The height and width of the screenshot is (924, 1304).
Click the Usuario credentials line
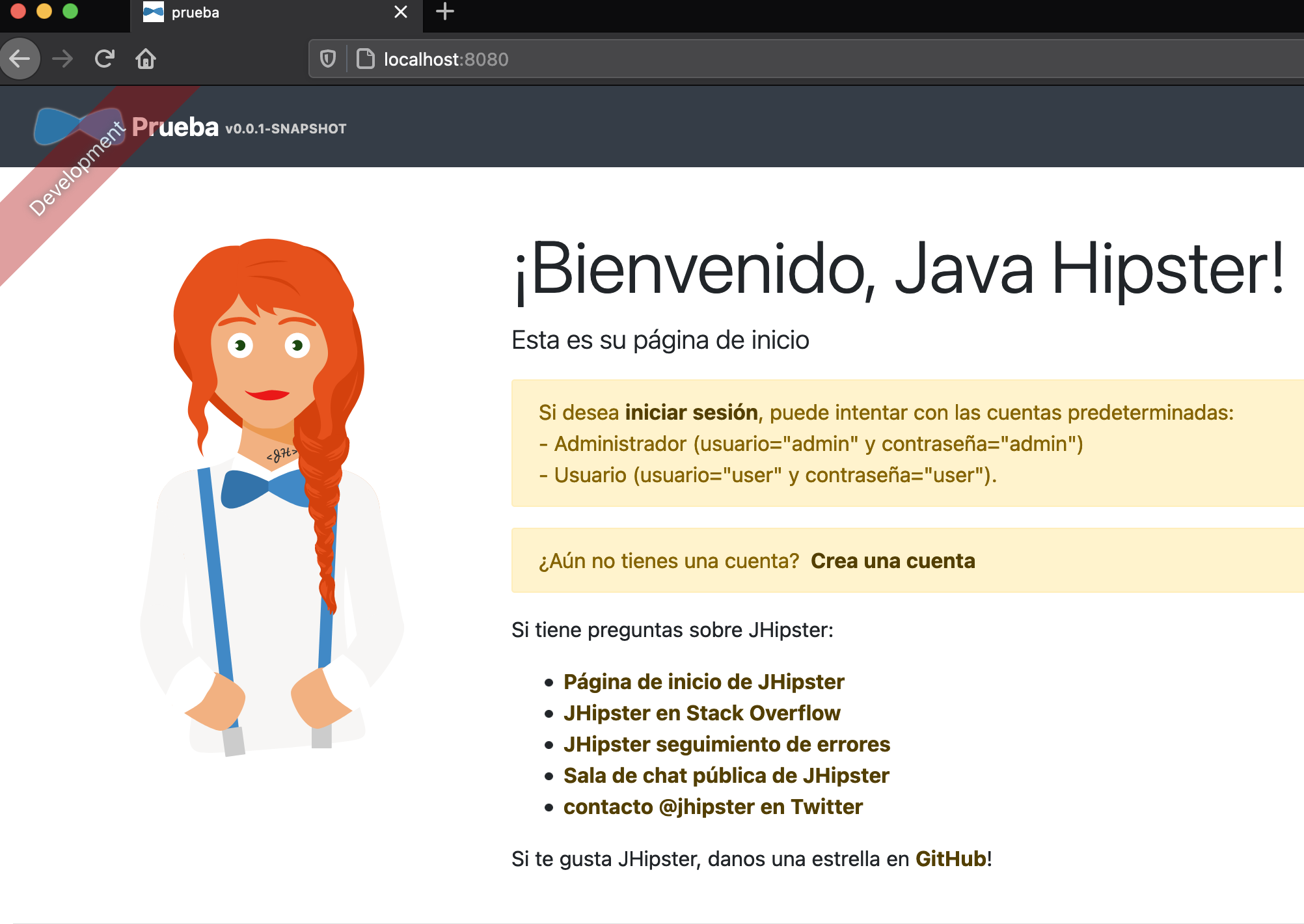(x=768, y=475)
